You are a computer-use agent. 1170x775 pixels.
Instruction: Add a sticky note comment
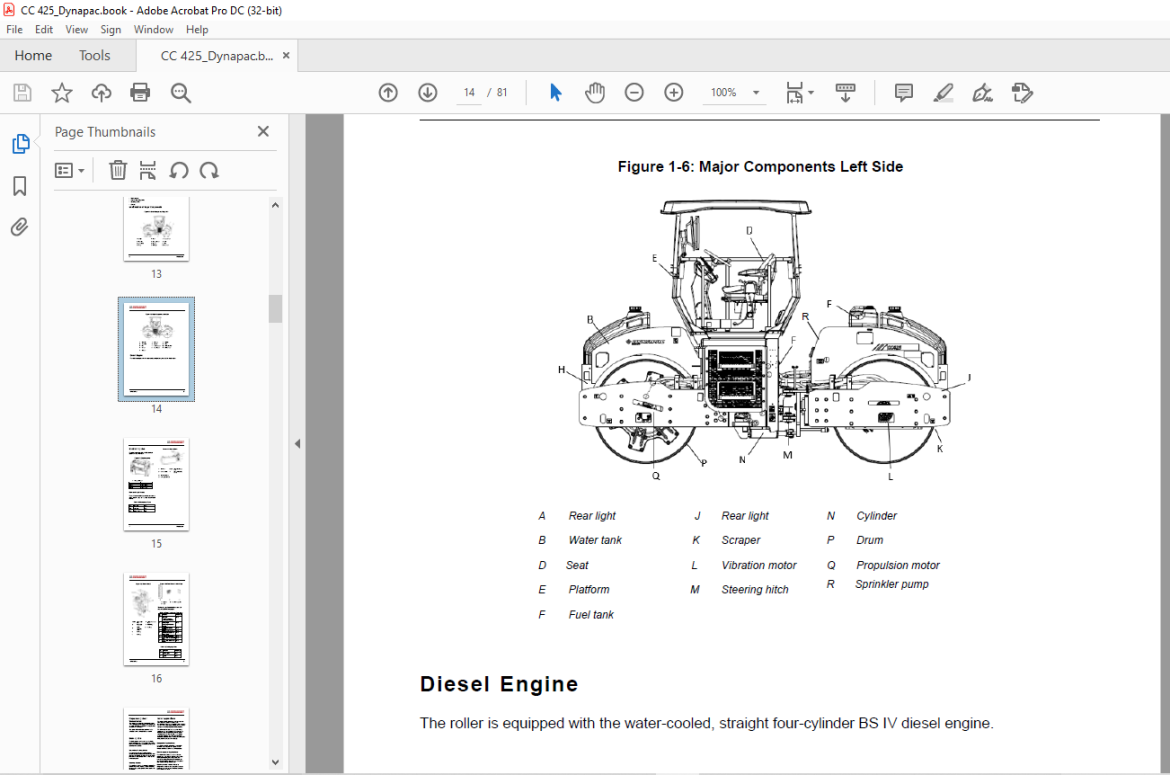point(904,92)
